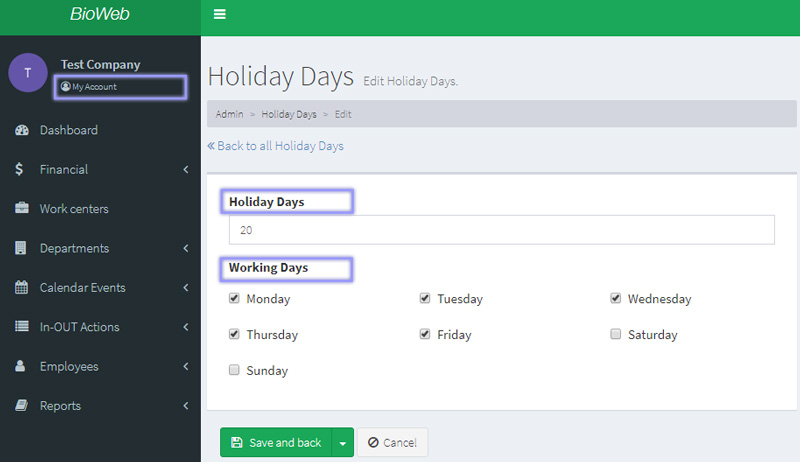Expand the Financial submenu chevron
The width and height of the screenshot is (800, 462).
pos(186,170)
